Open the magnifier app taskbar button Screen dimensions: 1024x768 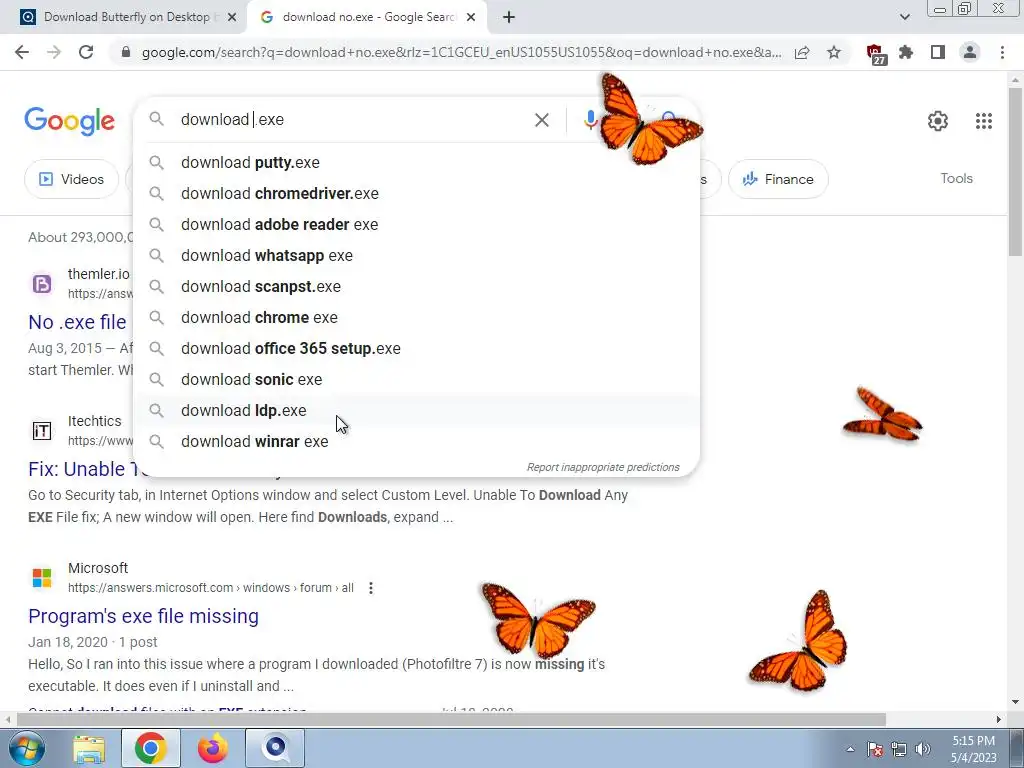coord(275,748)
